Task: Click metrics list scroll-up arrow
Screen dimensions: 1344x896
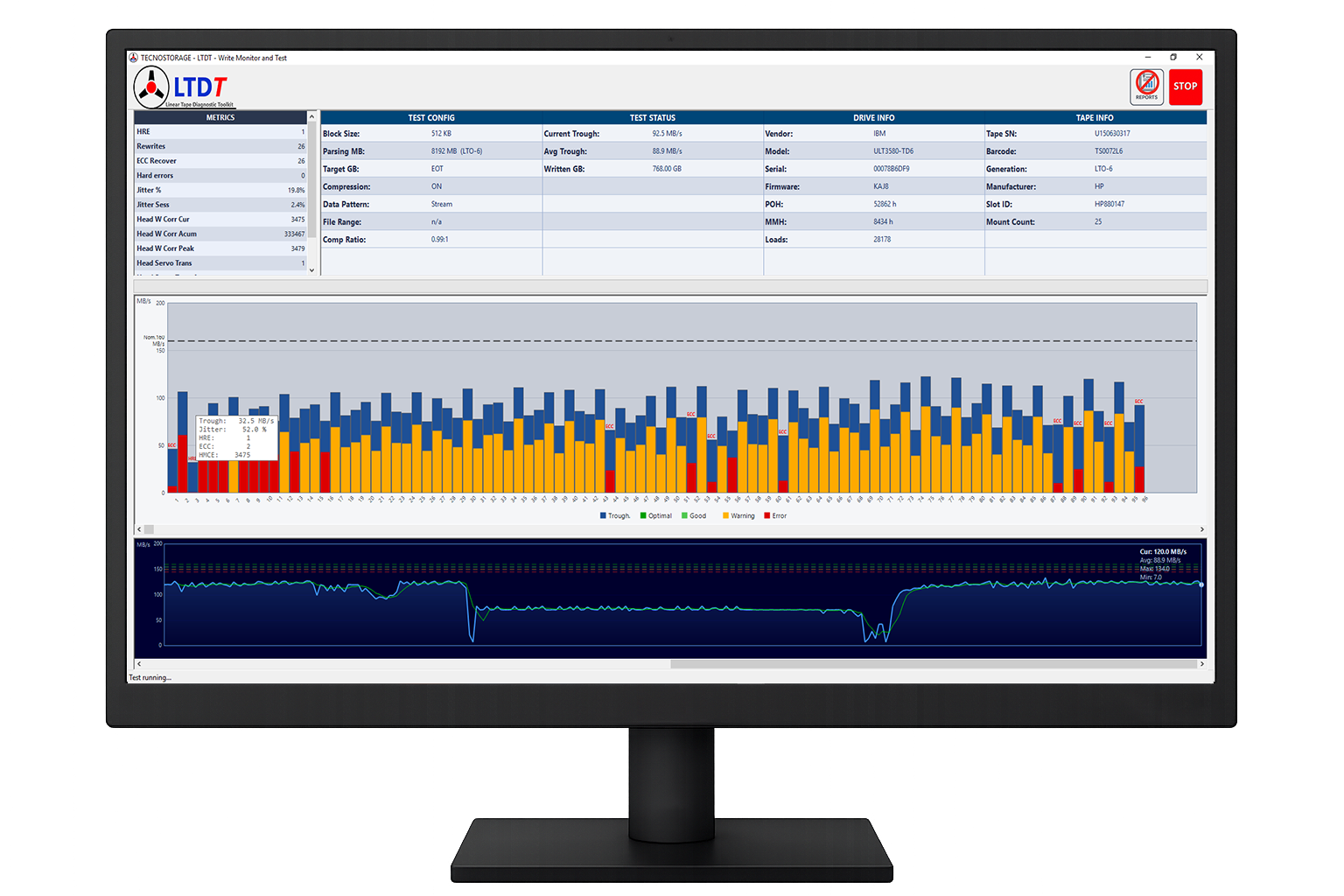Action: 311,116
